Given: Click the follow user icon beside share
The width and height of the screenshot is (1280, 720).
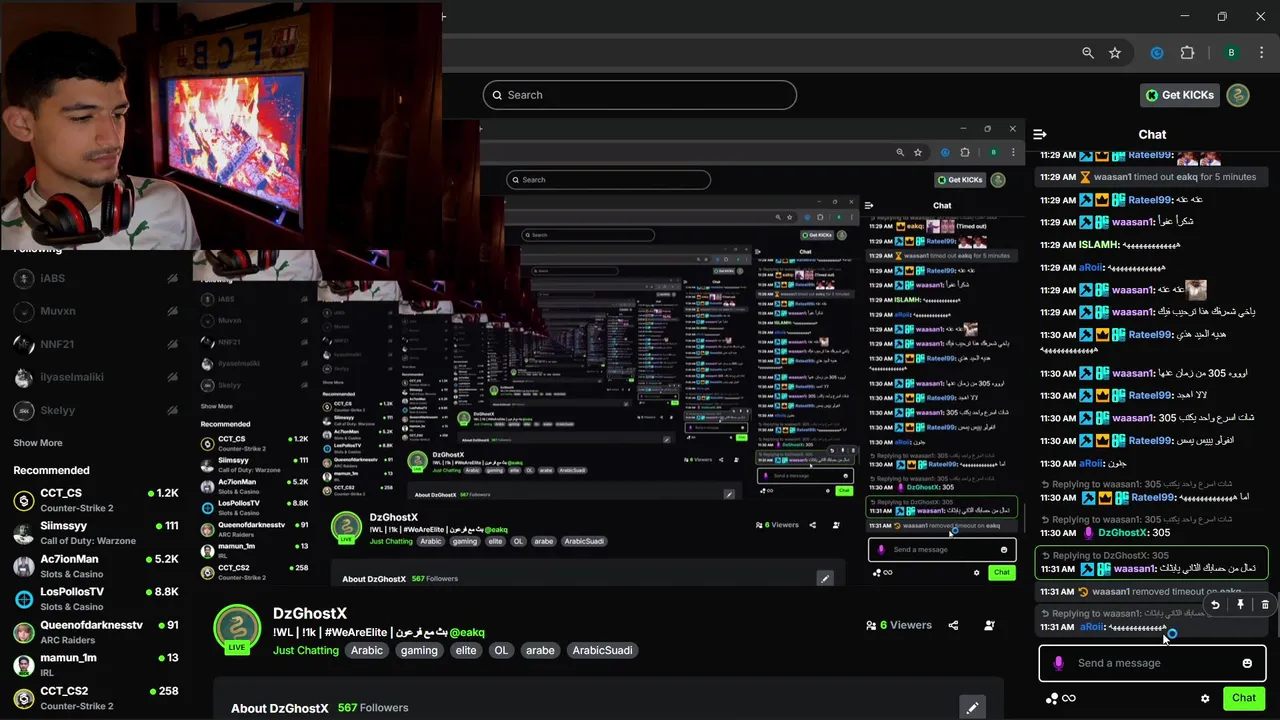Looking at the screenshot, I should pyautogui.click(x=989, y=625).
